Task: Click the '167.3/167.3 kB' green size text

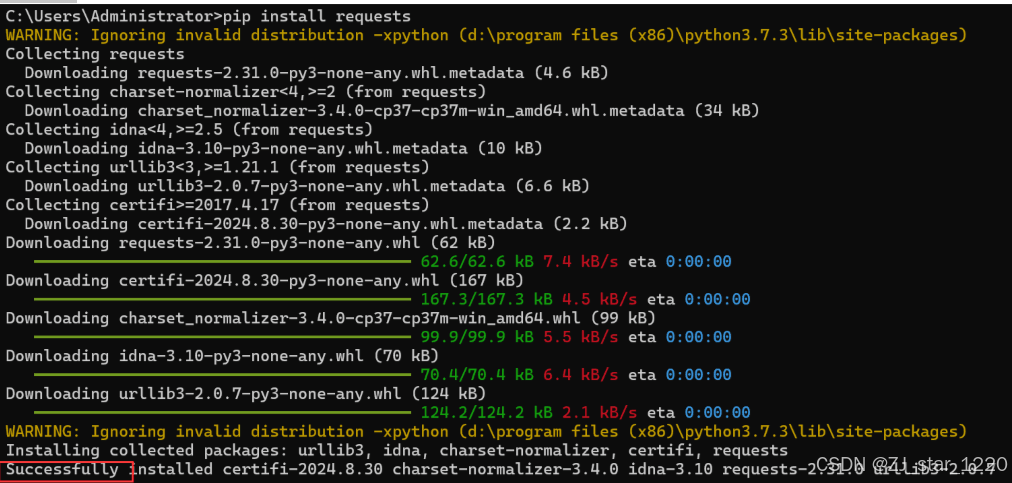Action: 487,300
